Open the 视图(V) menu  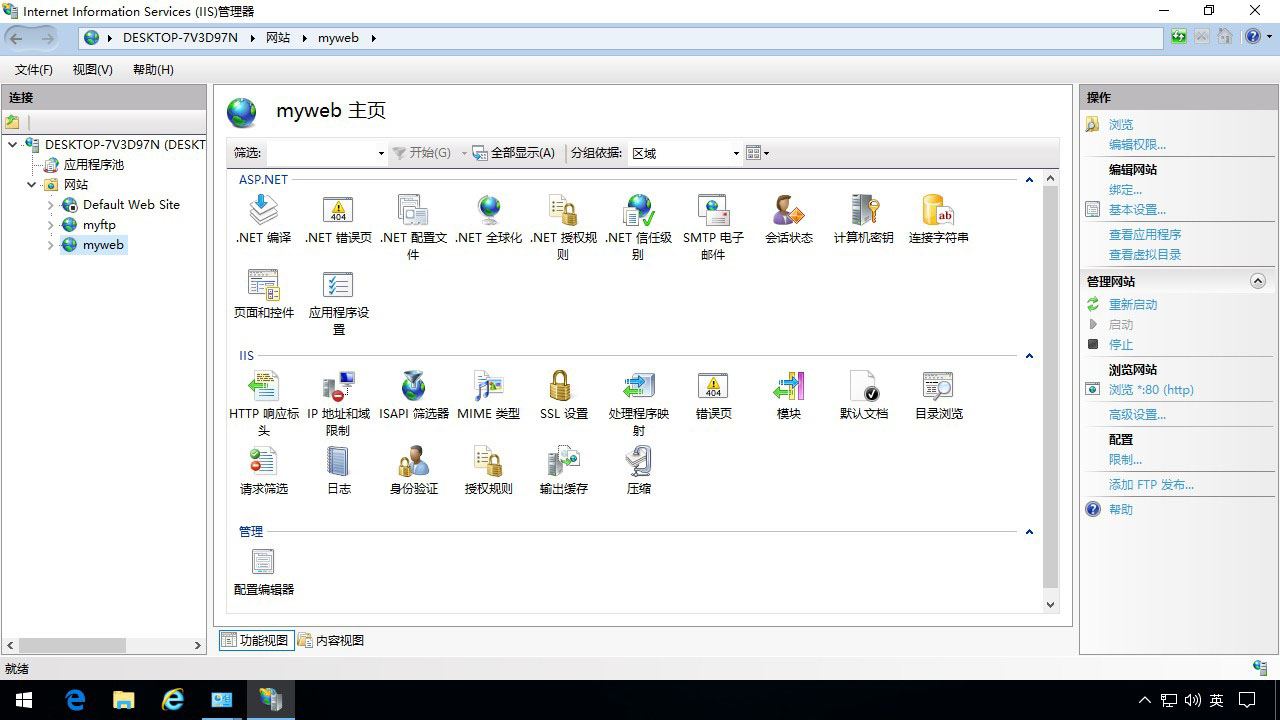click(92, 70)
